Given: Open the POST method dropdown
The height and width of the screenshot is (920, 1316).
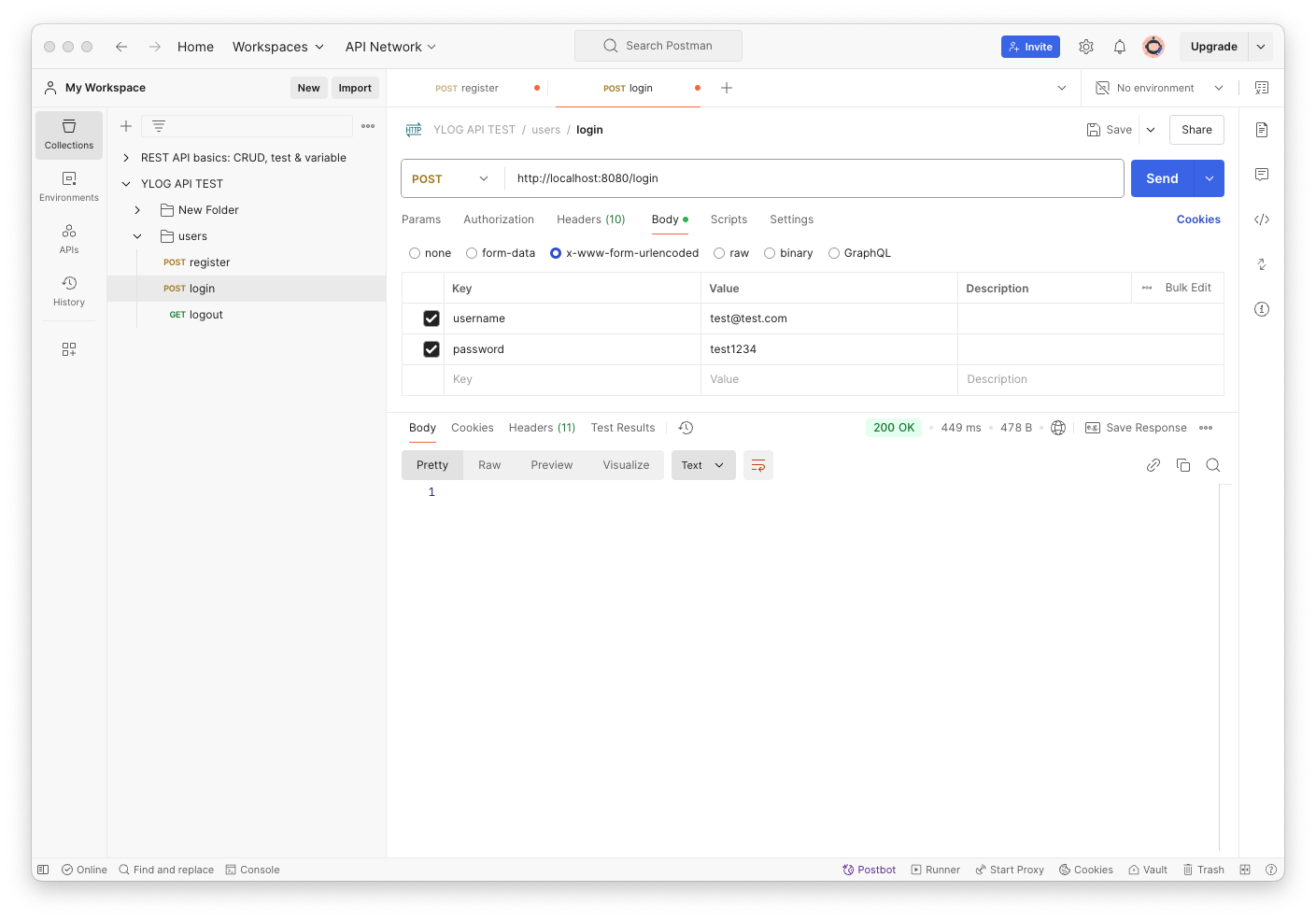Looking at the screenshot, I should 452,178.
